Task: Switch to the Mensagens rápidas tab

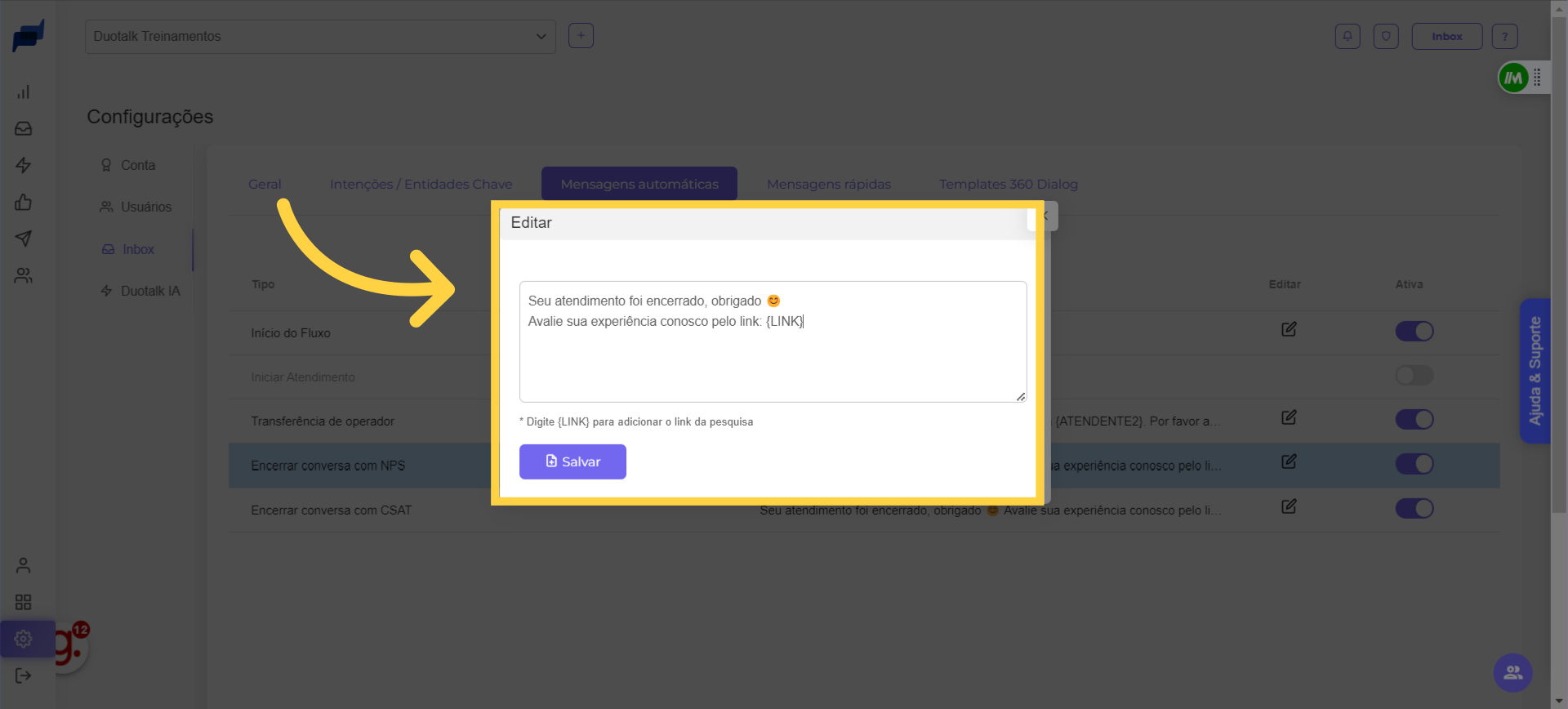Action: pyautogui.click(x=828, y=185)
